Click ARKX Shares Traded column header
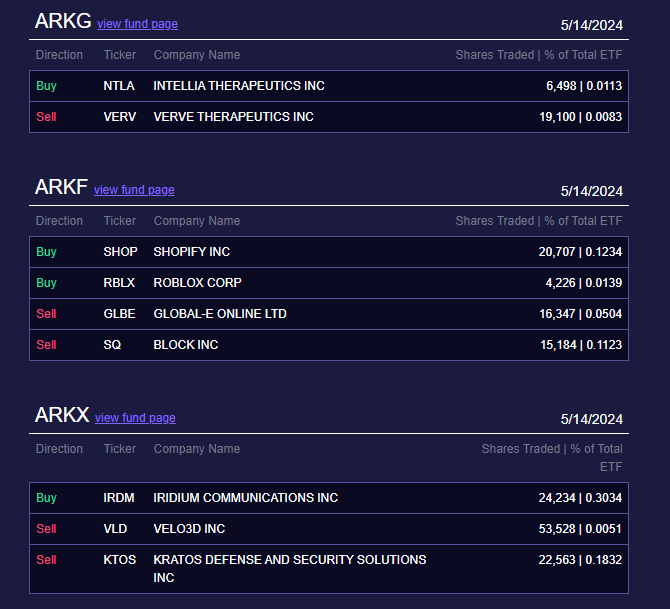Viewport: 670px width, 609px height. [x=552, y=458]
